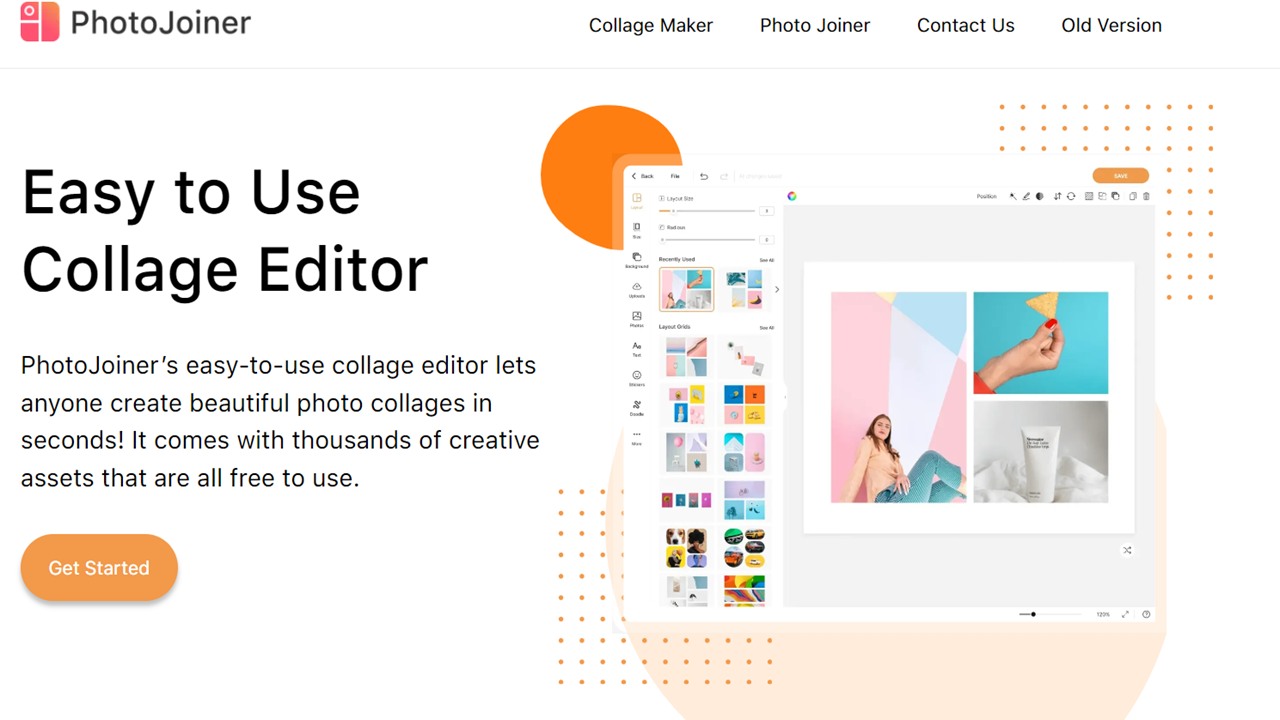Image resolution: width=1280 pixels, height=720 pixels.
Task: Click the trash delete toolbar icon
Action: click(x=1146, y=196)
